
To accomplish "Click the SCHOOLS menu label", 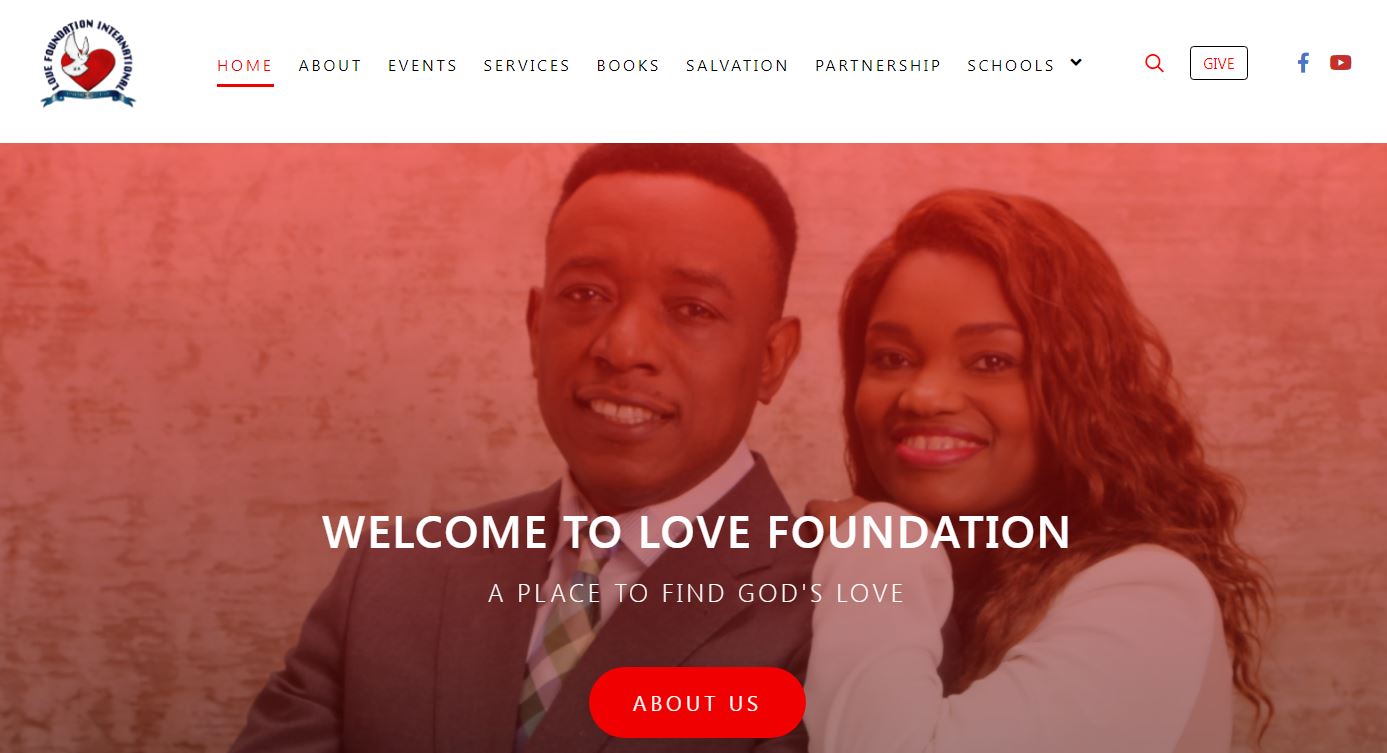I will (x=1011, y=65).
